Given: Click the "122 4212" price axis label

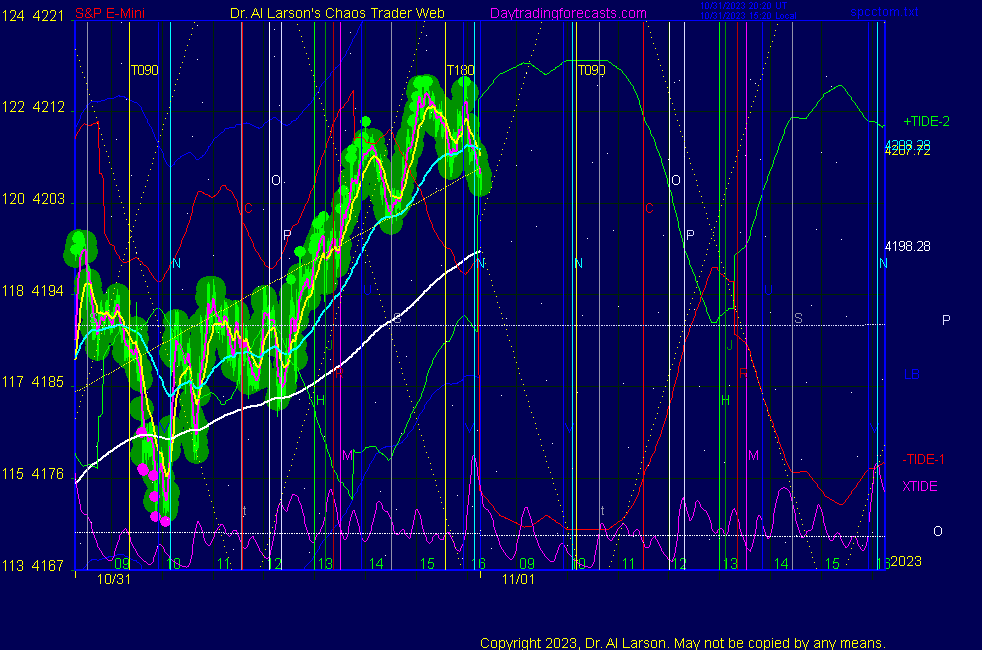Looking at the screenshot, I should 33,107.
